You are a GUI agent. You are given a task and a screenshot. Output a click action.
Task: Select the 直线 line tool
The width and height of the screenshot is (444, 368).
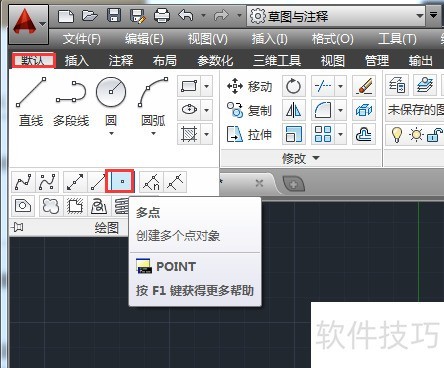31,102
